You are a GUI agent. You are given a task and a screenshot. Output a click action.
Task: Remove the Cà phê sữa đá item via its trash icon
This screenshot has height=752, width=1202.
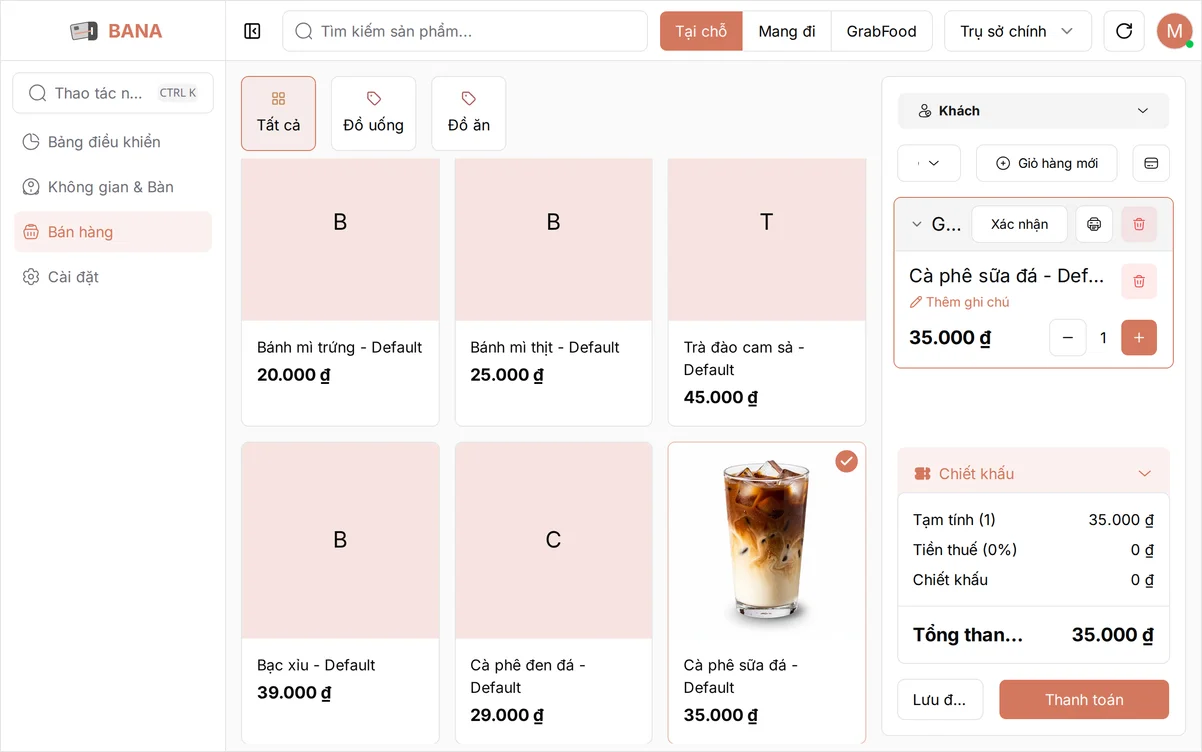(x=1139, y=281)
